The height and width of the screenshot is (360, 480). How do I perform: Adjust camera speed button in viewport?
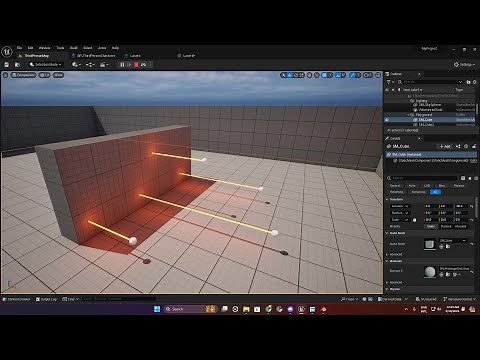(x=368, y=75)
